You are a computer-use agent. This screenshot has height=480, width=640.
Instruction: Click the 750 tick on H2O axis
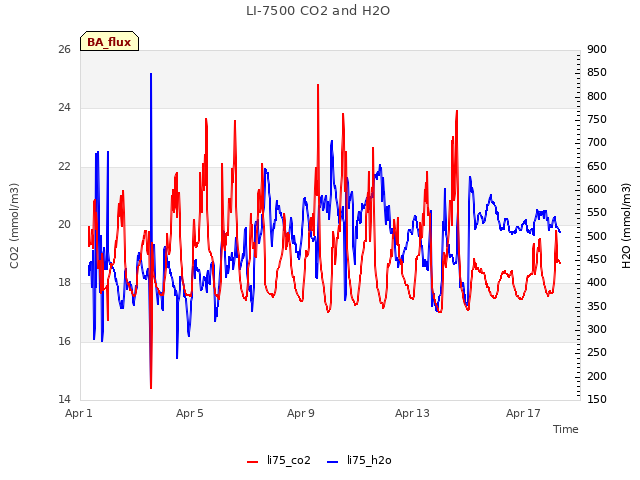pos(597,120)
